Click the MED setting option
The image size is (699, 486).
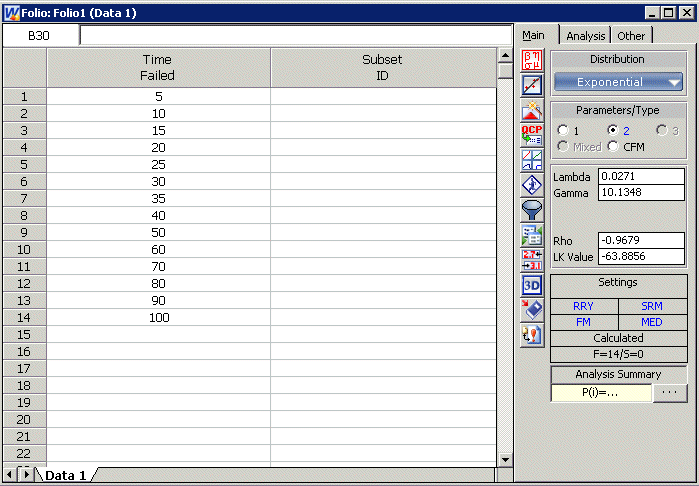click(652, 322)
